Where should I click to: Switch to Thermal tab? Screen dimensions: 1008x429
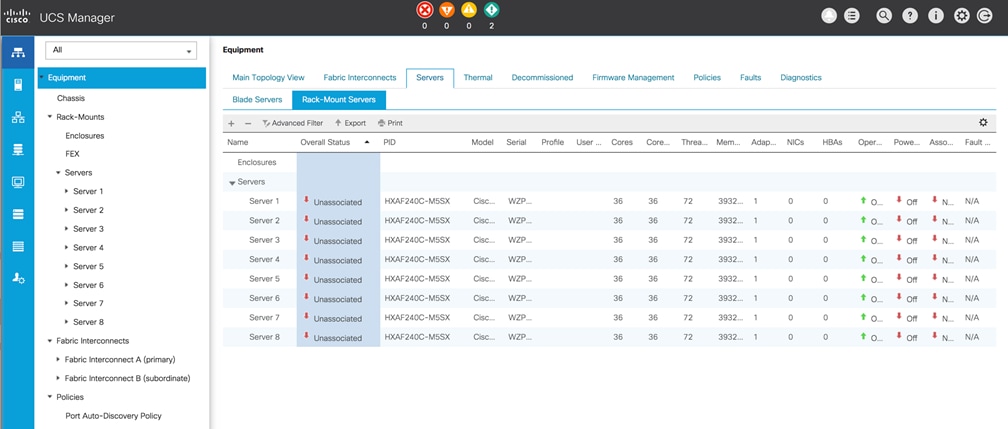tap(478, 77)
